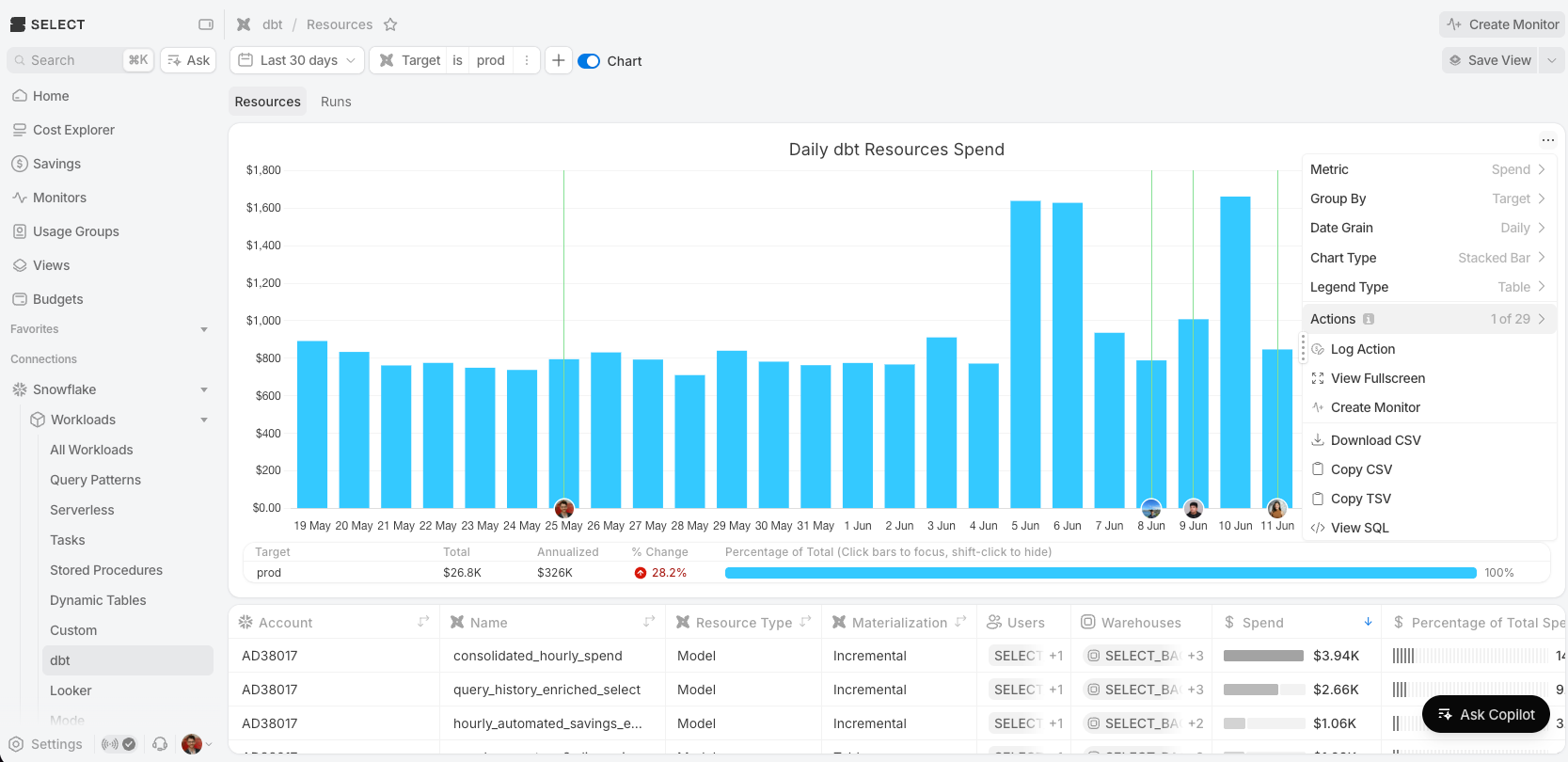Expand the Chart Type Stacked Bar submenu
1568x762 pixels.
click(1428, 258)
